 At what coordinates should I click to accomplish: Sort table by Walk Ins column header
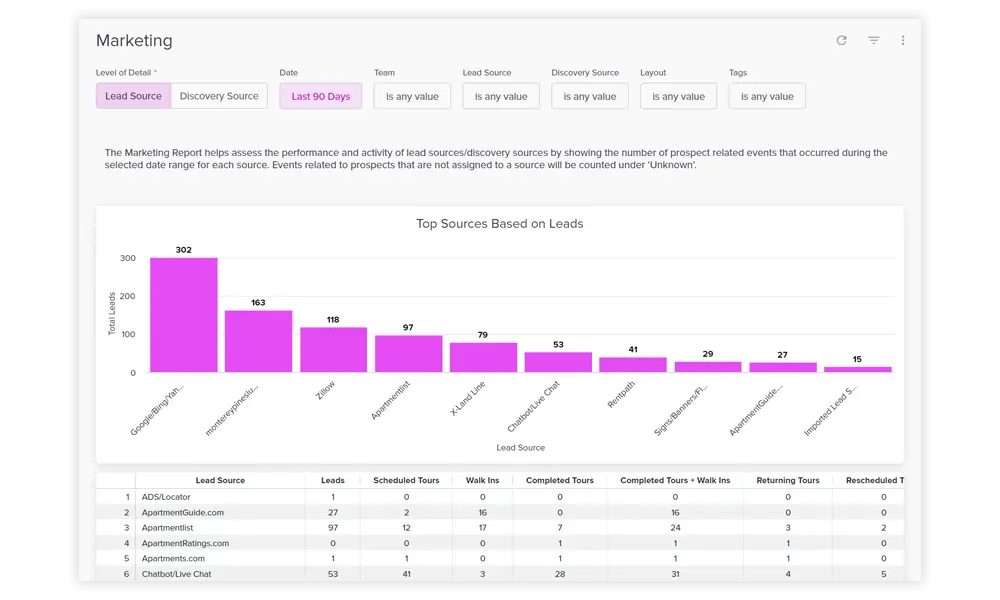tap(482, 480)
